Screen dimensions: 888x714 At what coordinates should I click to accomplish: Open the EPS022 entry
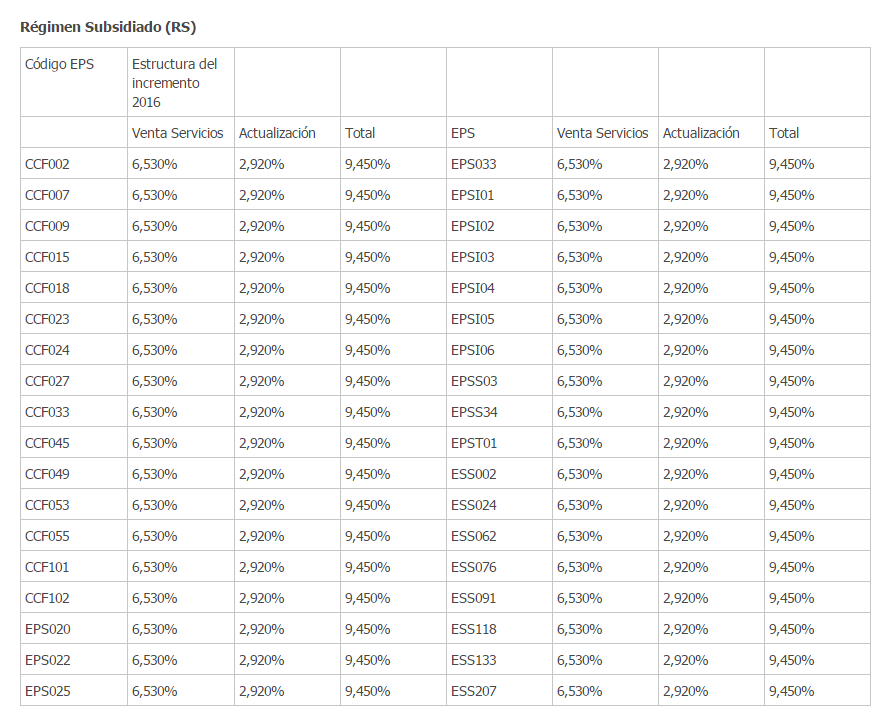tap(47, 660)
